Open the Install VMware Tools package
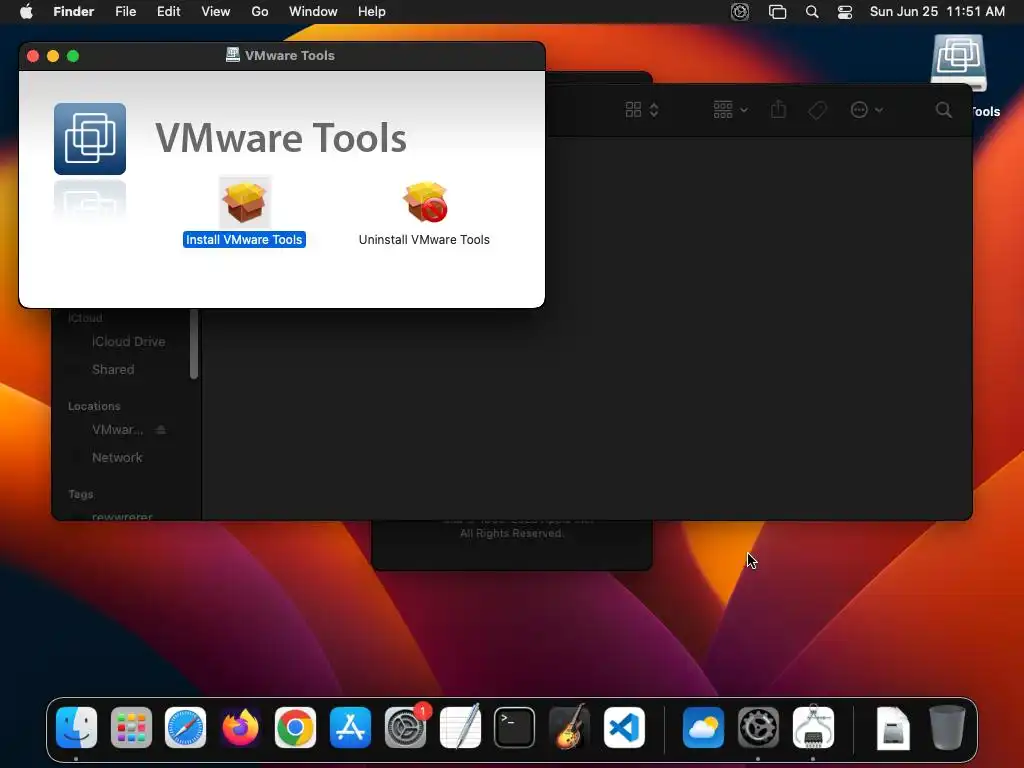 [x=245, y=201]
